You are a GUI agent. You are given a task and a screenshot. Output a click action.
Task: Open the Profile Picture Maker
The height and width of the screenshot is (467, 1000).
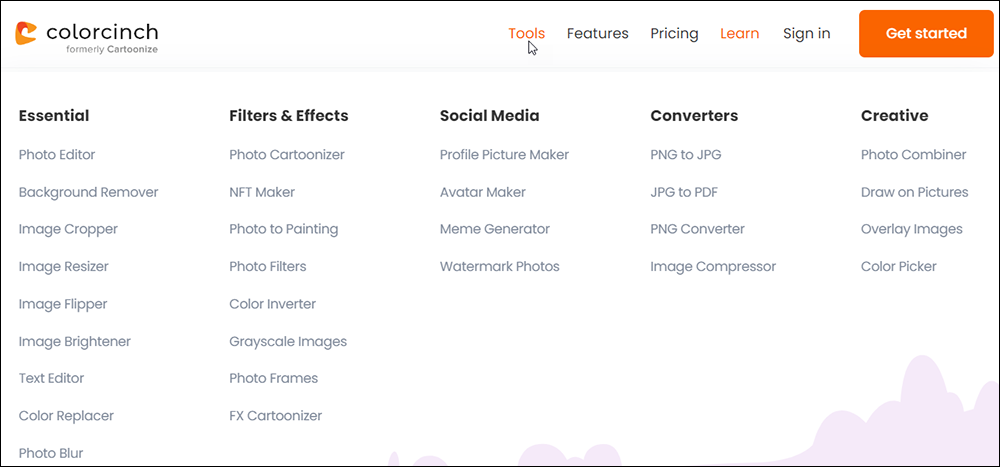coord(504,154)
